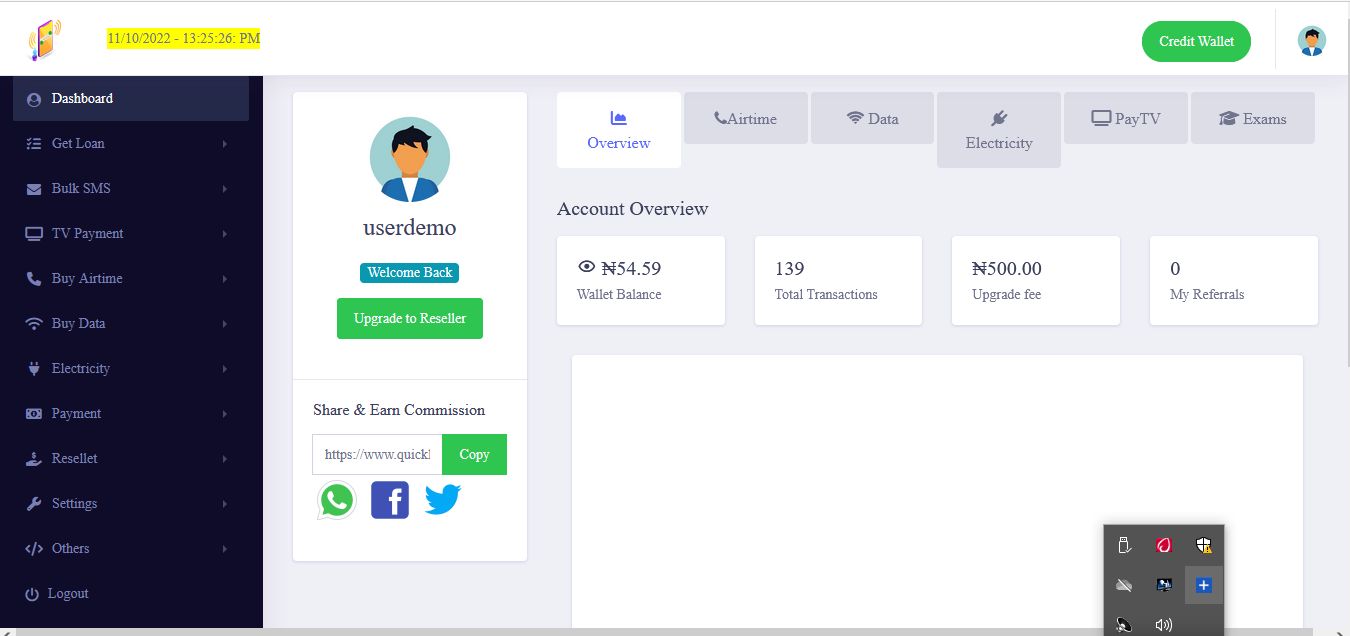Click the date and time display
Viewport: 1350px width, 636px height.
point(184,39)
